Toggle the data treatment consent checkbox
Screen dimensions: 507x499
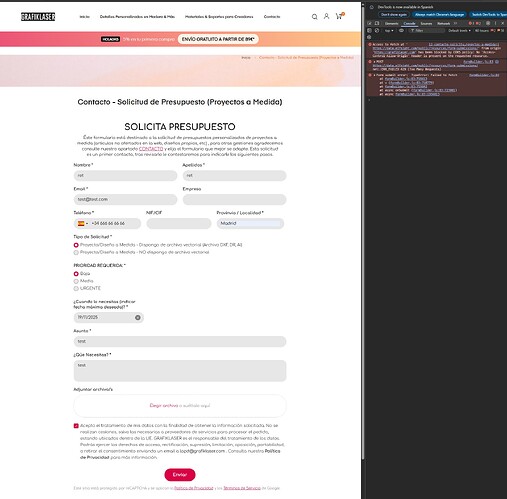coord(76,426)
